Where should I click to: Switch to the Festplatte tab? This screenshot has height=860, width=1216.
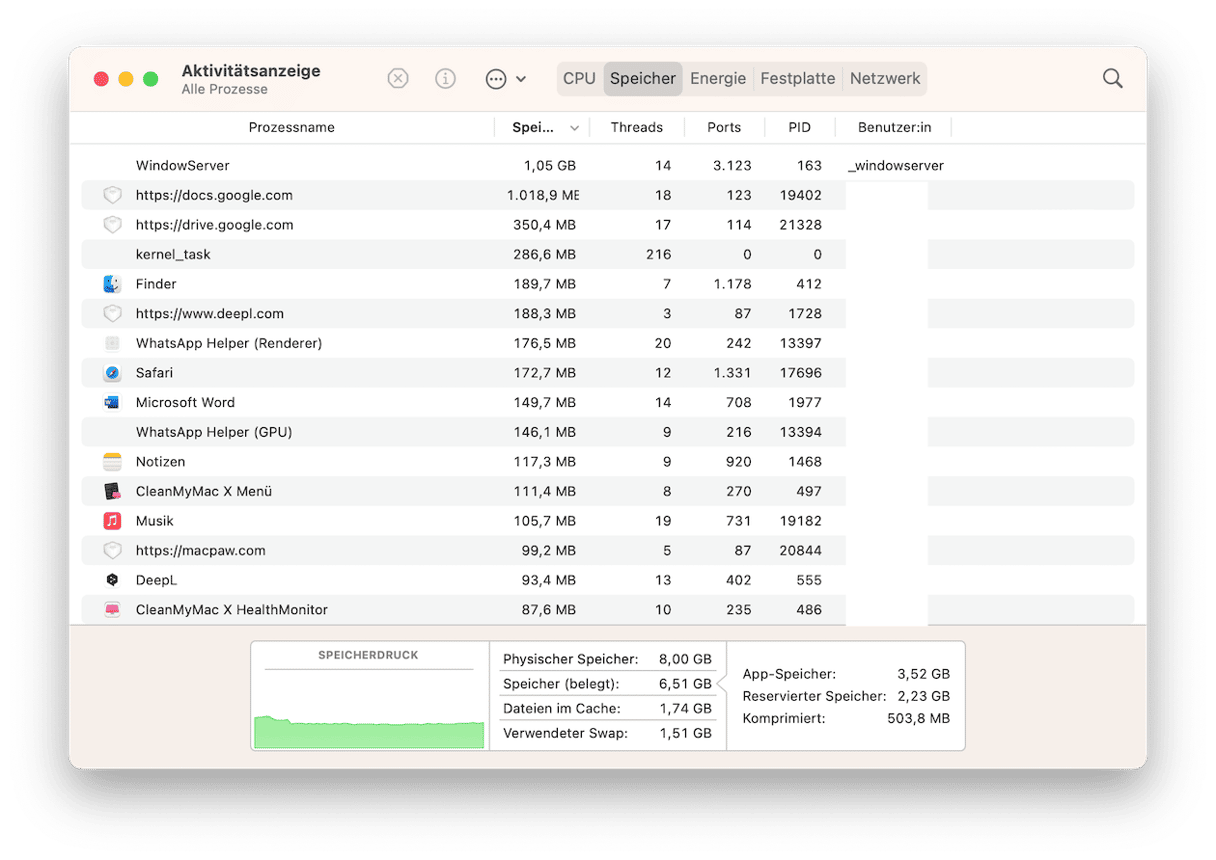pyautogui.click(x=797, y=79)
